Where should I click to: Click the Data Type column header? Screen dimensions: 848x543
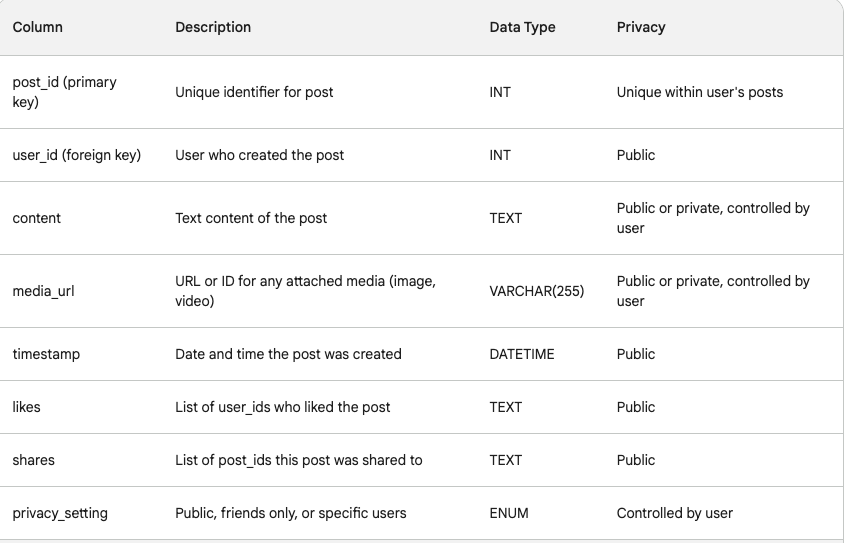[x=522, y=27]
